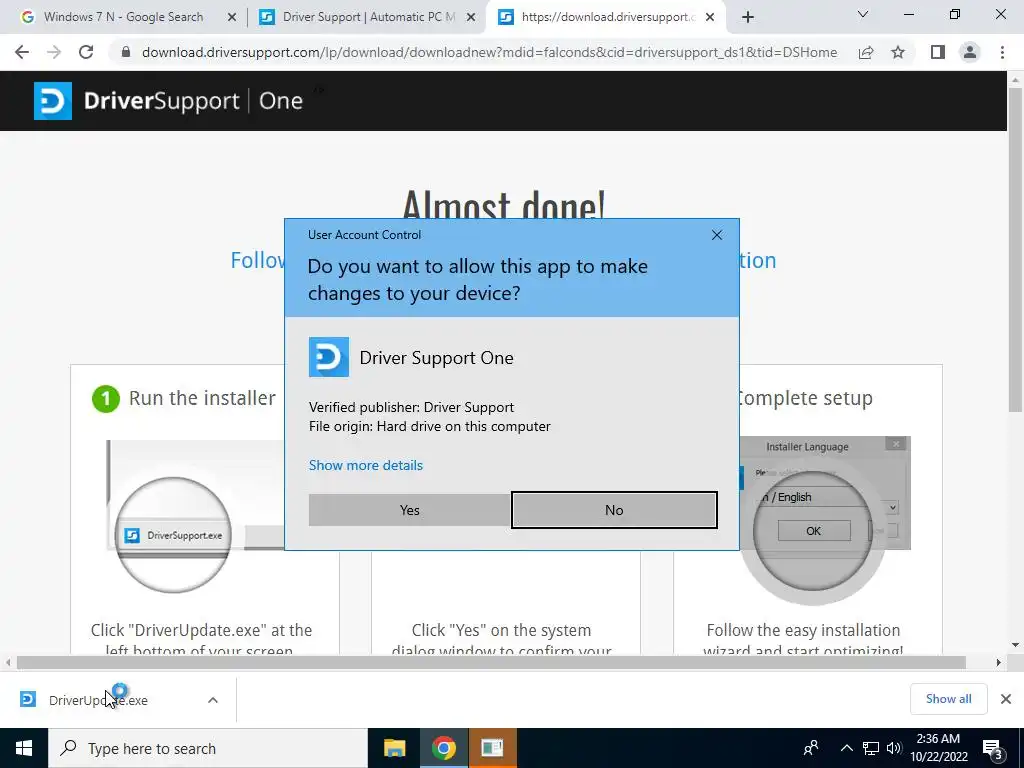Image resolution: width=1024 pixels, height=768 pixels.
Task: Open the Chrome profile avatar
Action: pyautogui.click(x=970, y=52)
